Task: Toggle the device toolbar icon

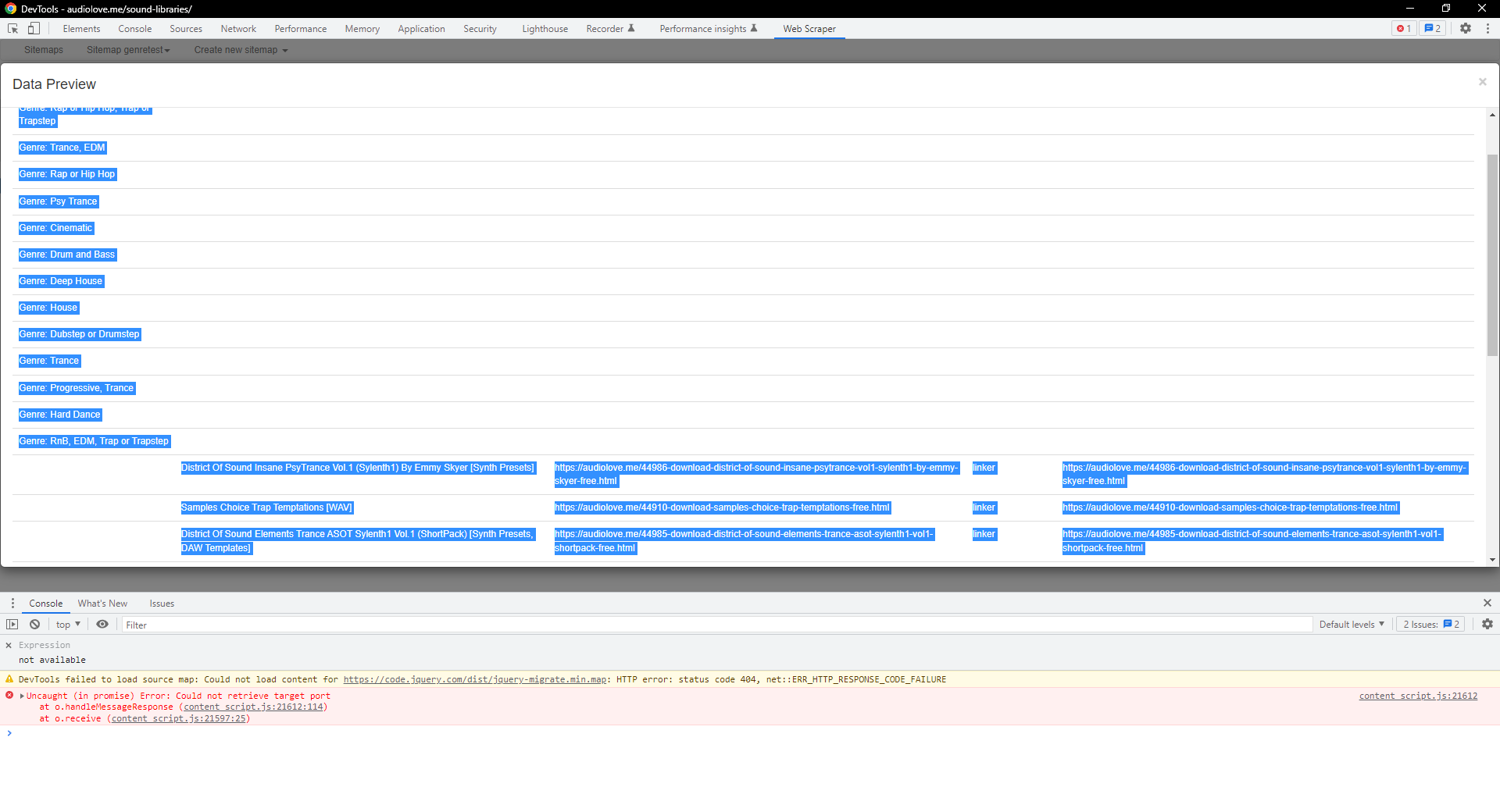Action: (34, 29)
